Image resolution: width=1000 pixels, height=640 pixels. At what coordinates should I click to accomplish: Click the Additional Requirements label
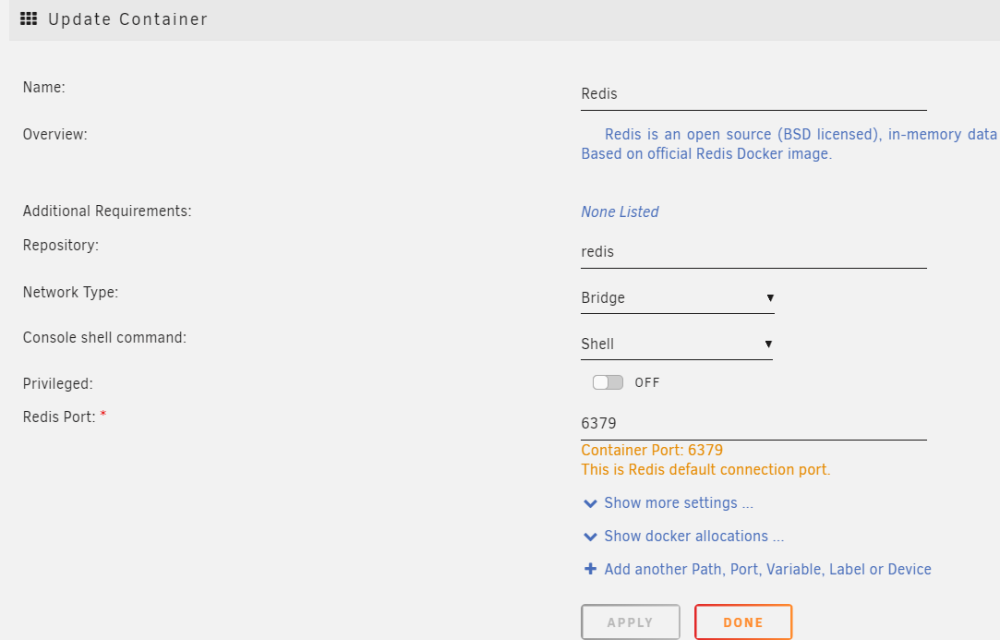coord(107,211)
